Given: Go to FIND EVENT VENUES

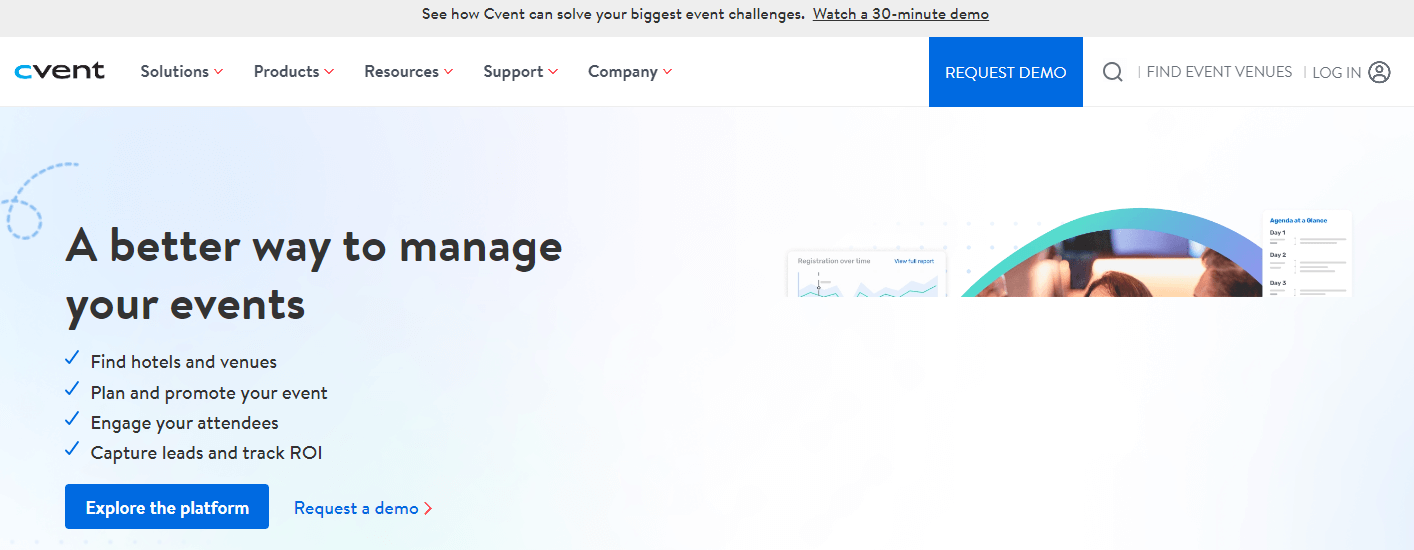Looking at the screenshot, I should pos(1219,72).
